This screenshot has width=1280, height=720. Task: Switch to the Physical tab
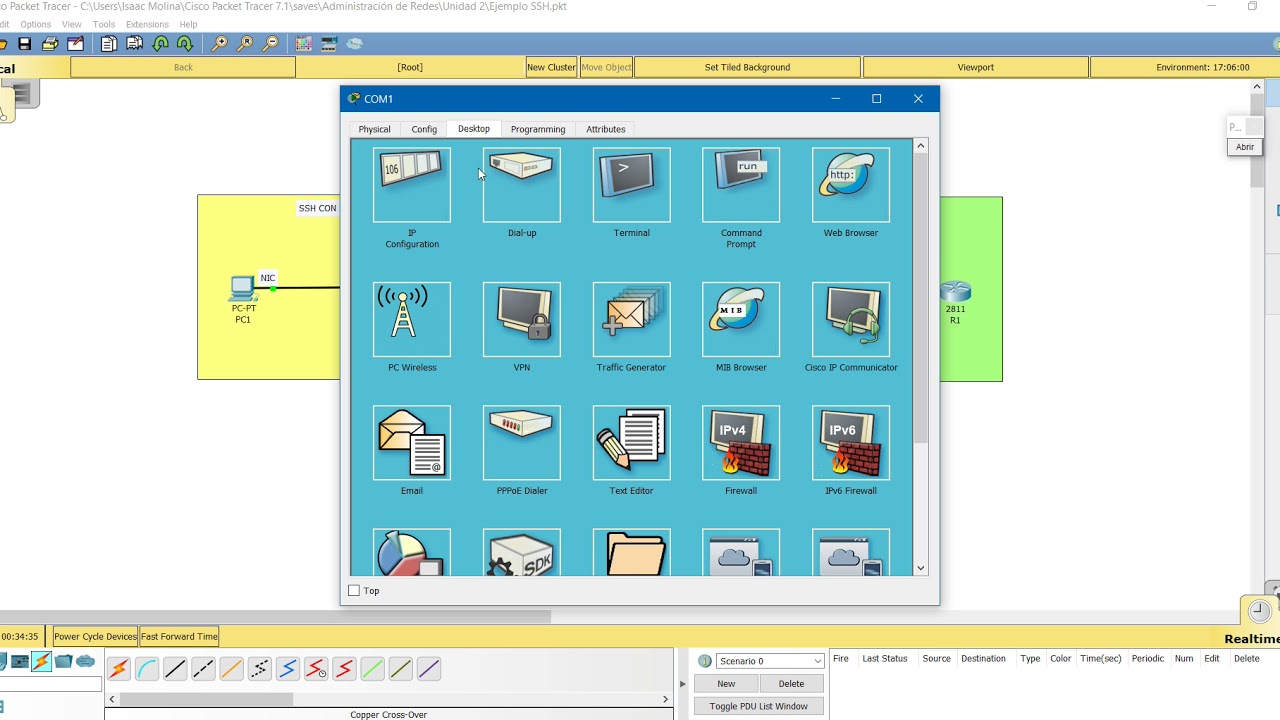[x=374, y=129]
